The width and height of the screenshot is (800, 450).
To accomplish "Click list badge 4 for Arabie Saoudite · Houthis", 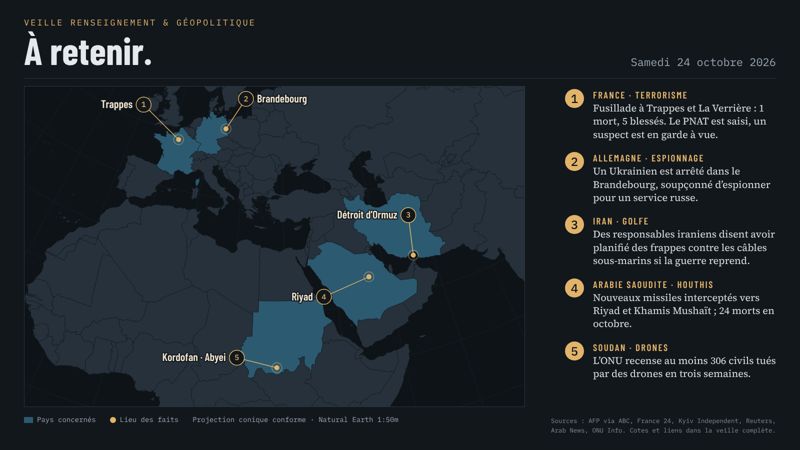I will click(x=574, y=288).
